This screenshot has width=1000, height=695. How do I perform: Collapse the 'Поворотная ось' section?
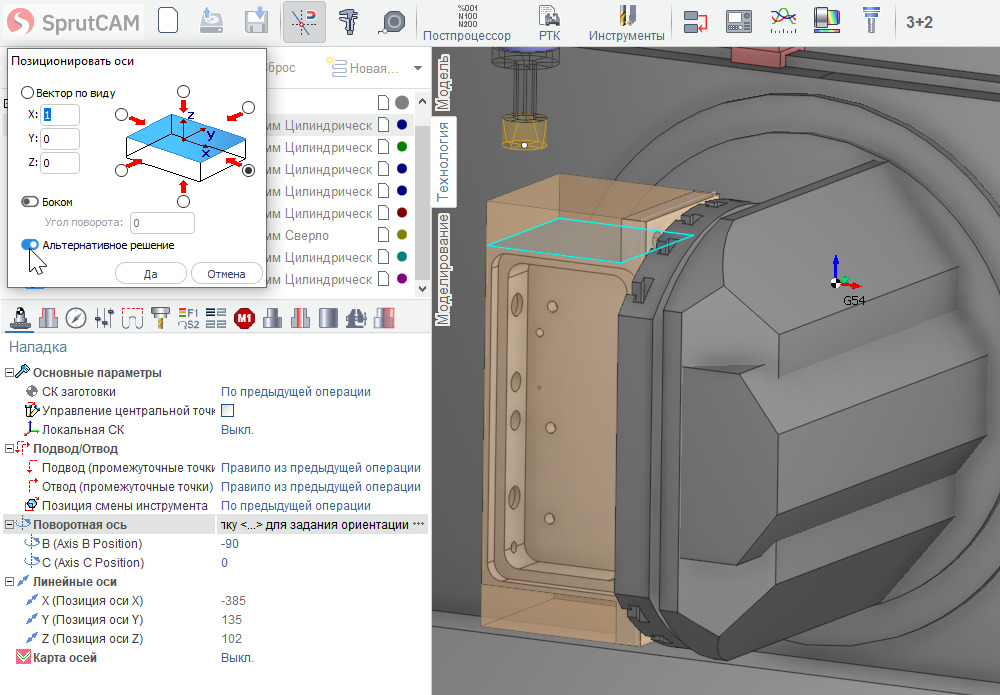9,525
